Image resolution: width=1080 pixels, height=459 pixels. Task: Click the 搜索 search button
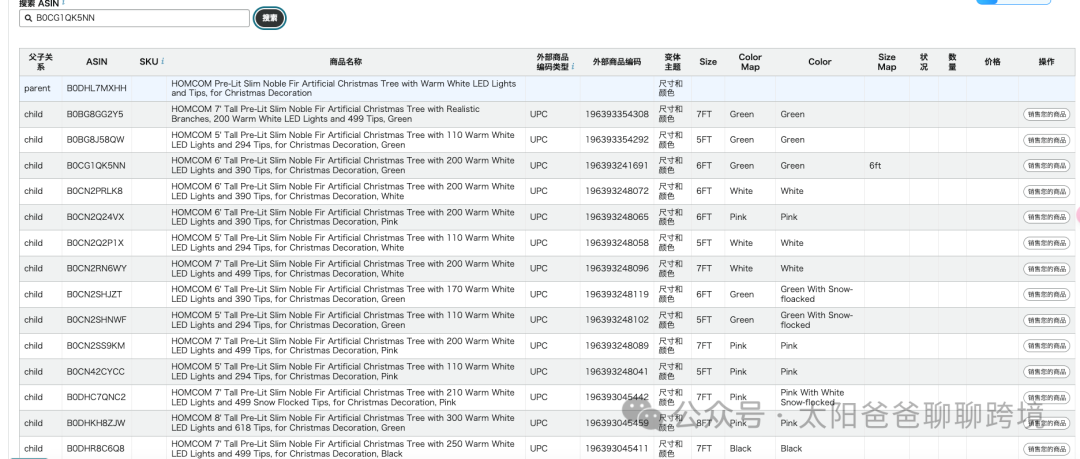pos(269,18)
